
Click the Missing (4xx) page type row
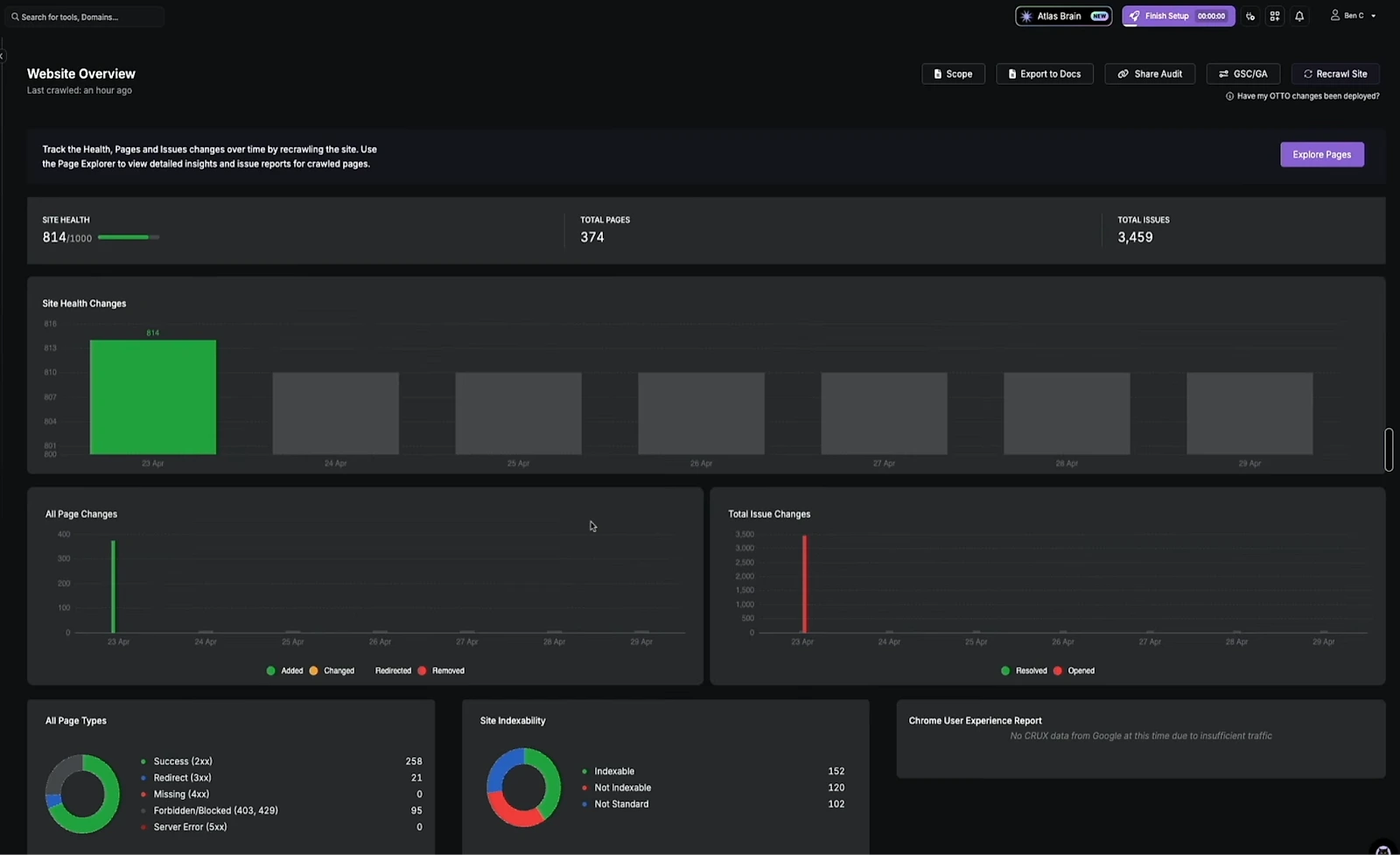(282, 795)
